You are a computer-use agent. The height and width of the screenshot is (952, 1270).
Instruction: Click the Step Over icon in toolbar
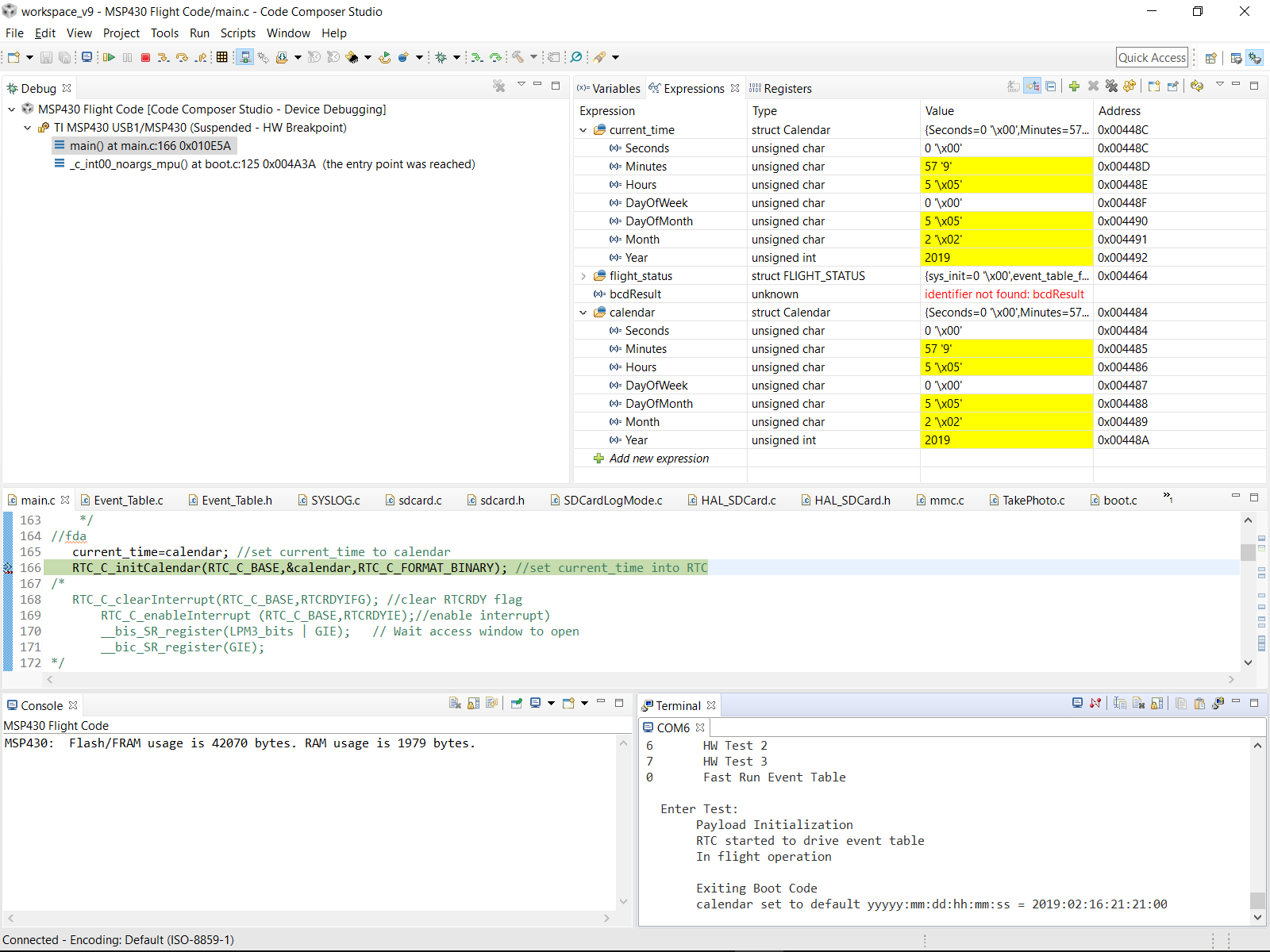point(182,57)
